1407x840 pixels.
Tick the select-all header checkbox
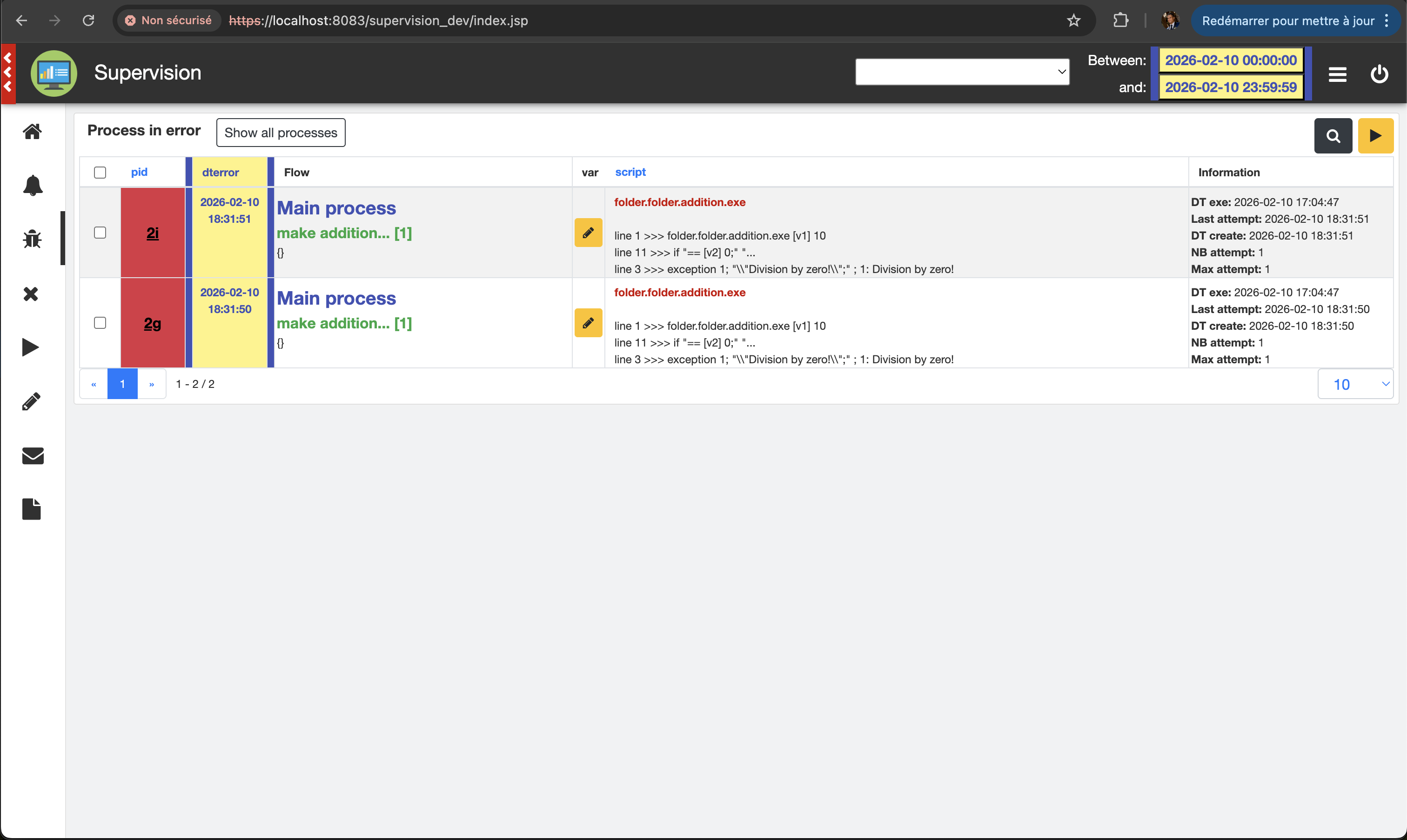[x=100, y=173]
